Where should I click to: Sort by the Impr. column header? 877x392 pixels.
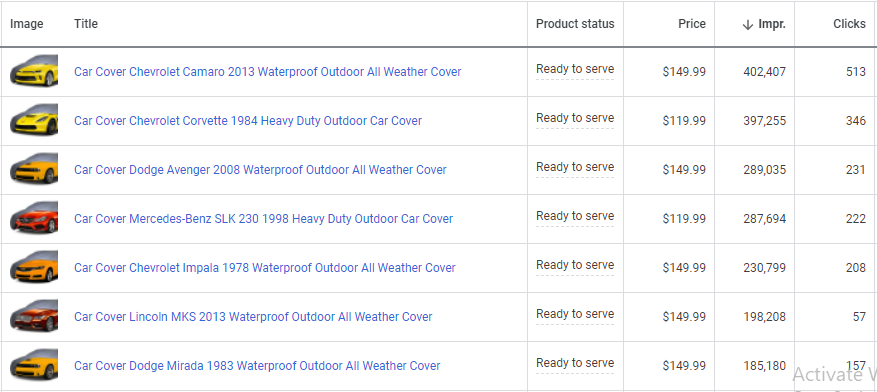(772, 24)
